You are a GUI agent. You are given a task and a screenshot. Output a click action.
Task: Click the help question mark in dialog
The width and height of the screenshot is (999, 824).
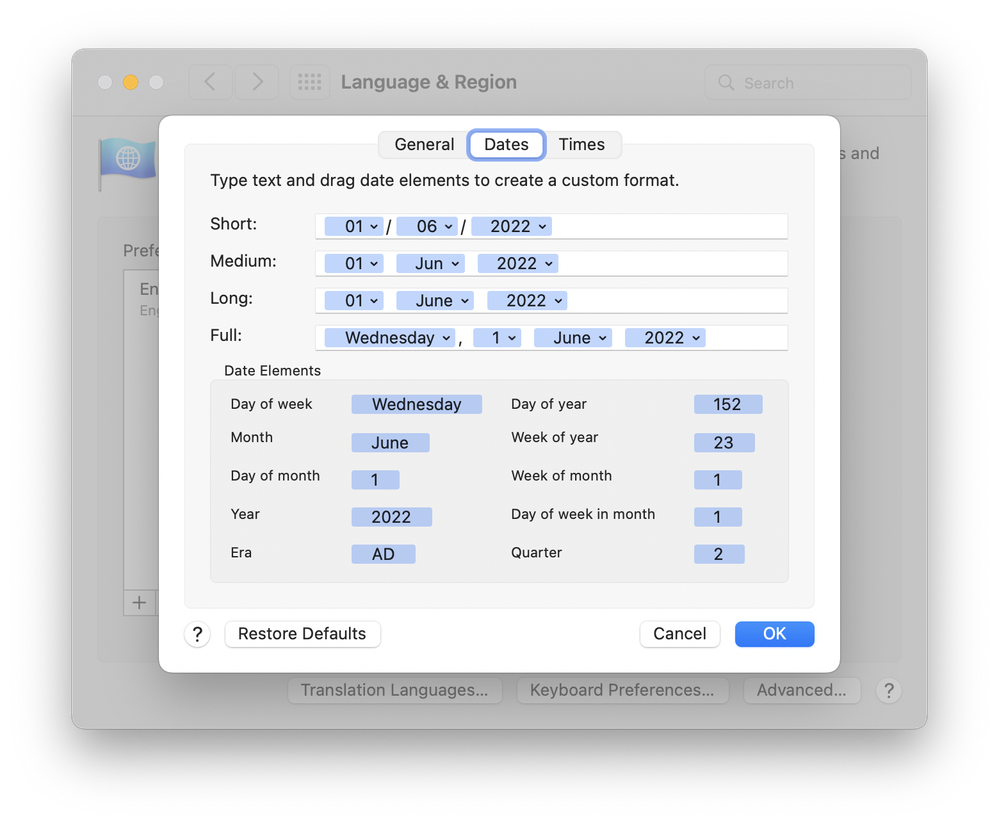coord(197,634)
